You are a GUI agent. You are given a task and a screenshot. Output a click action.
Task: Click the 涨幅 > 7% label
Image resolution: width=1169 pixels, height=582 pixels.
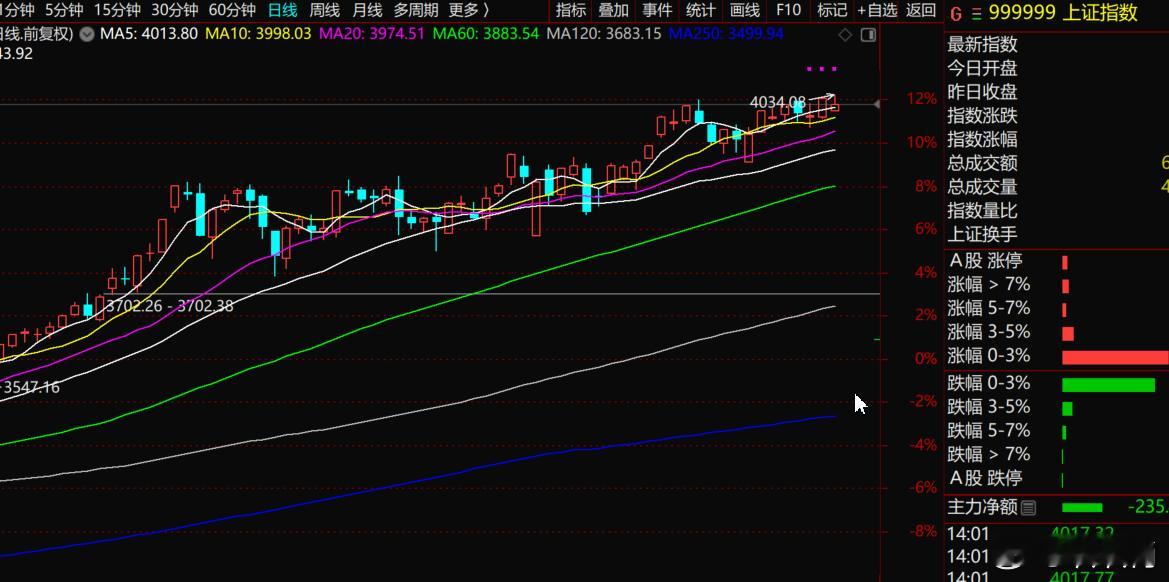[989, 285]
